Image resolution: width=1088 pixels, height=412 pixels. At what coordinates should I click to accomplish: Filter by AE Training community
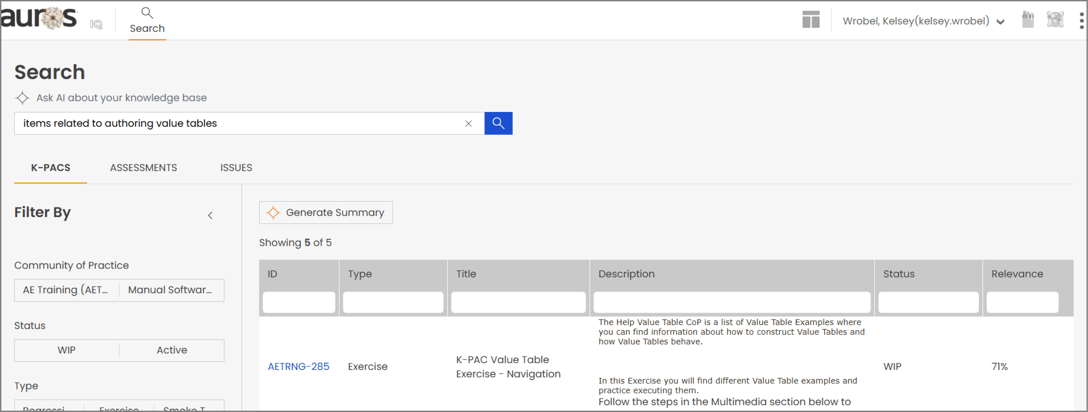click(x=67, y=290)
